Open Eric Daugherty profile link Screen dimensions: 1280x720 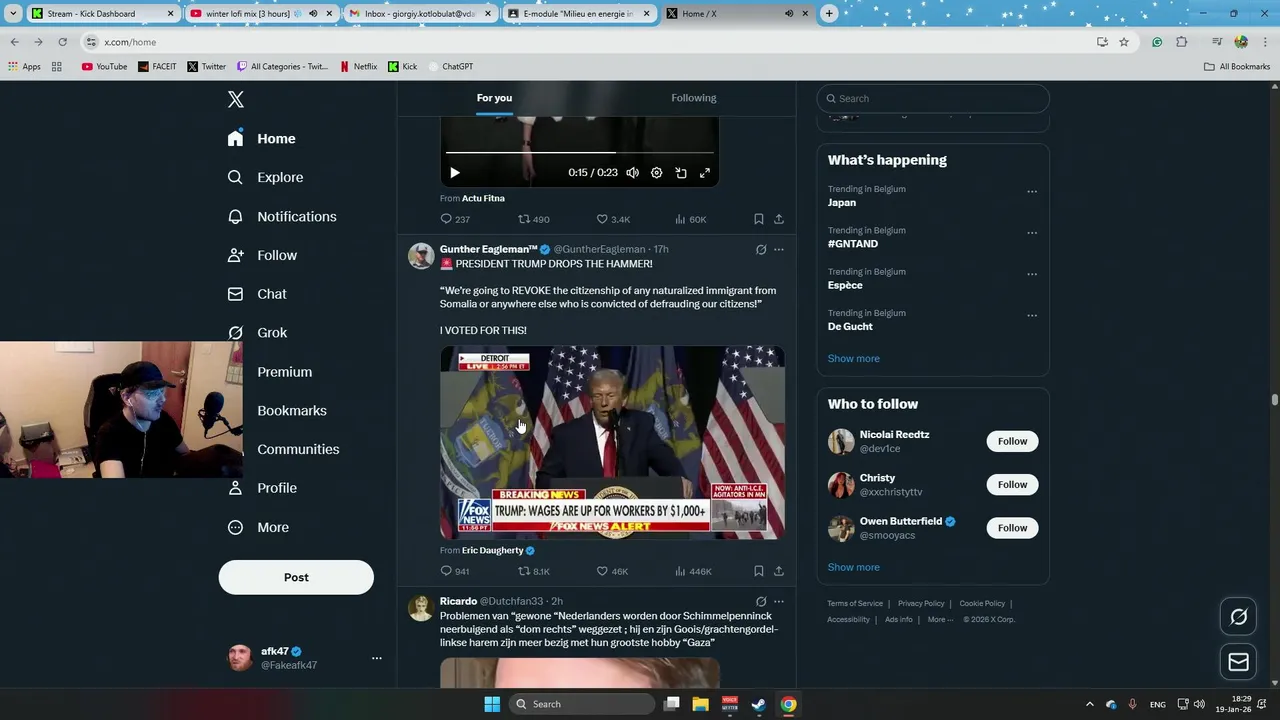pos(498,550)
